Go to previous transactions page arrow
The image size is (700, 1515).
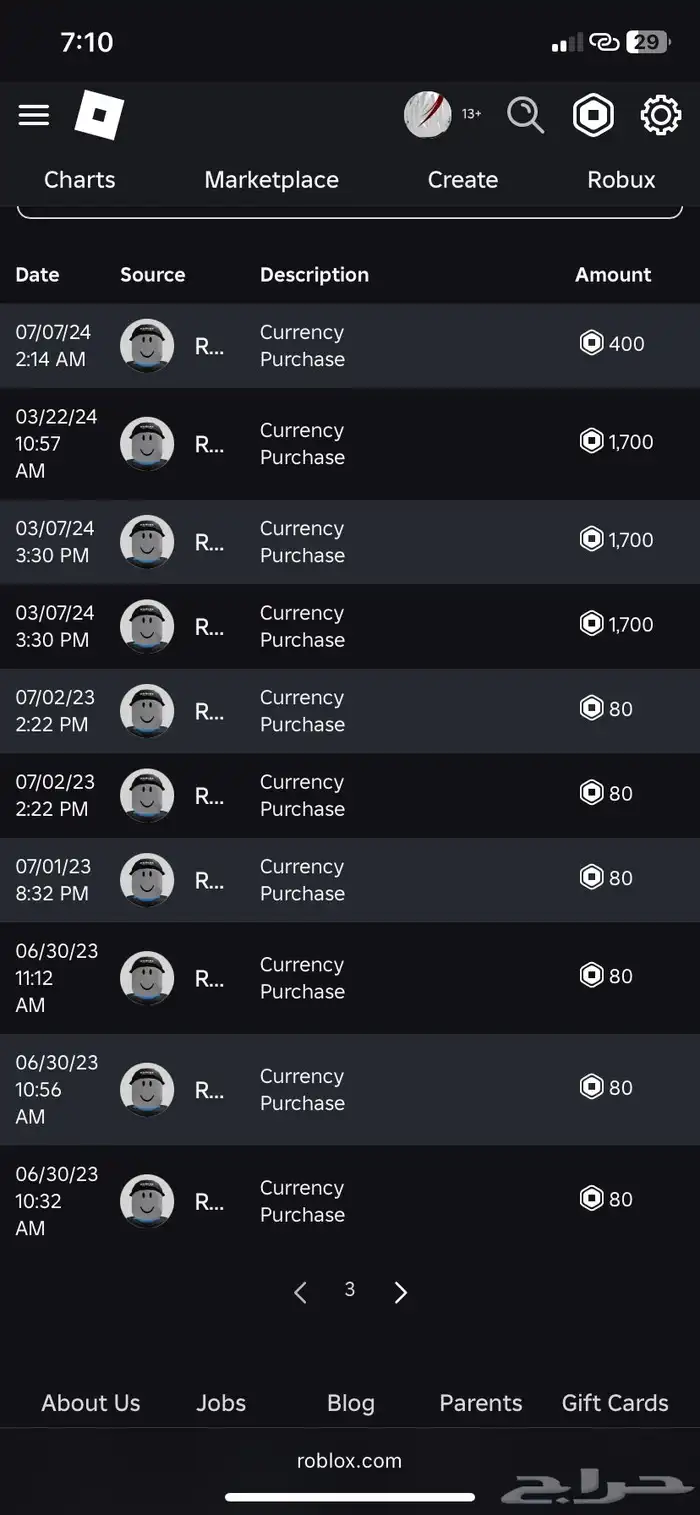tap(300, 1292)
